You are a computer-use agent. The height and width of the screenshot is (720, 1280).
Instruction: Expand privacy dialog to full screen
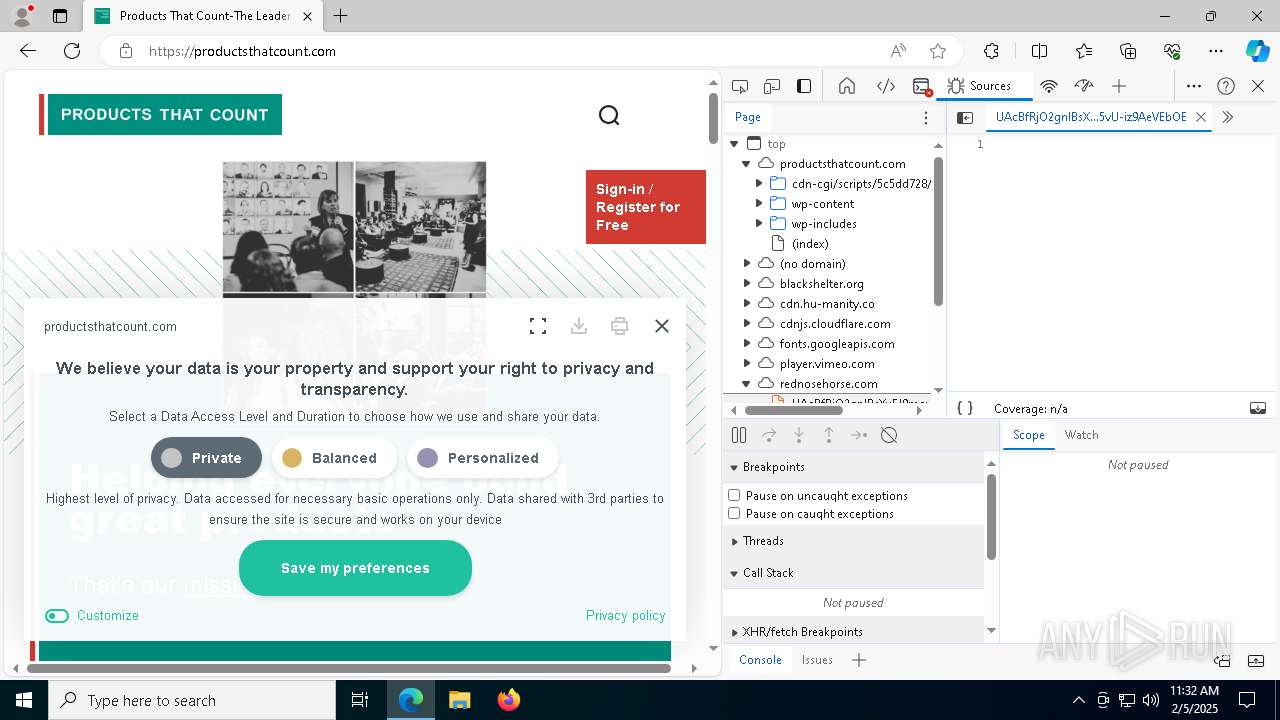pyautogui.click(x=538, y=326)
